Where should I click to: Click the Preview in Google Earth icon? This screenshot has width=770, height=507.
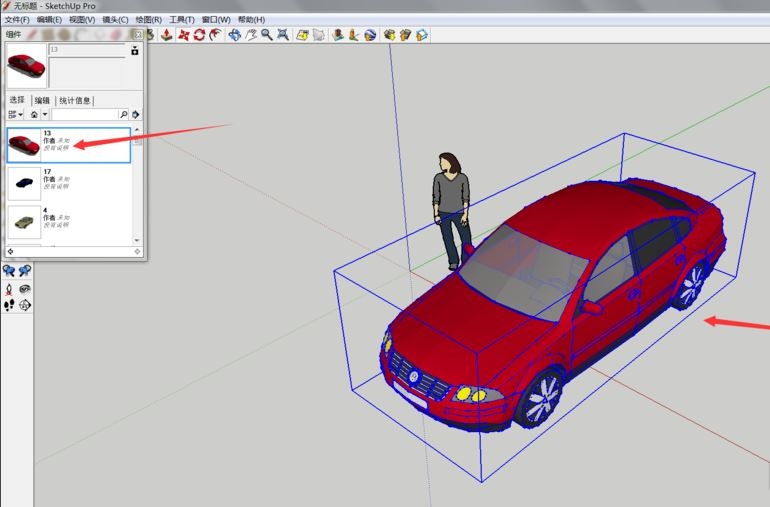tap(370, 35)
